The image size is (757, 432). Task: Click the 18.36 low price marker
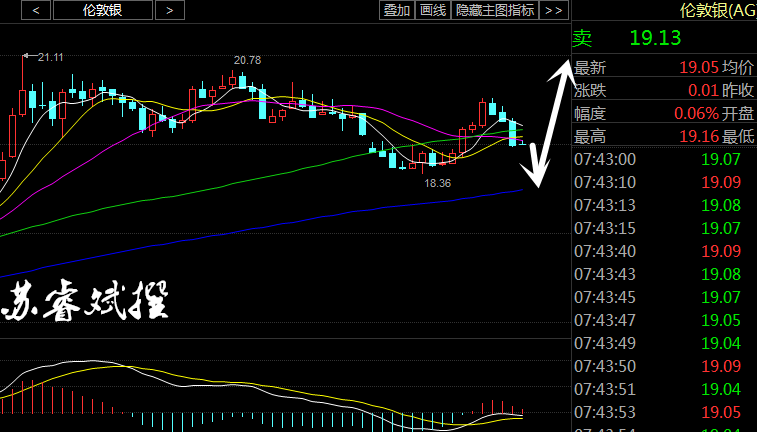437,183
